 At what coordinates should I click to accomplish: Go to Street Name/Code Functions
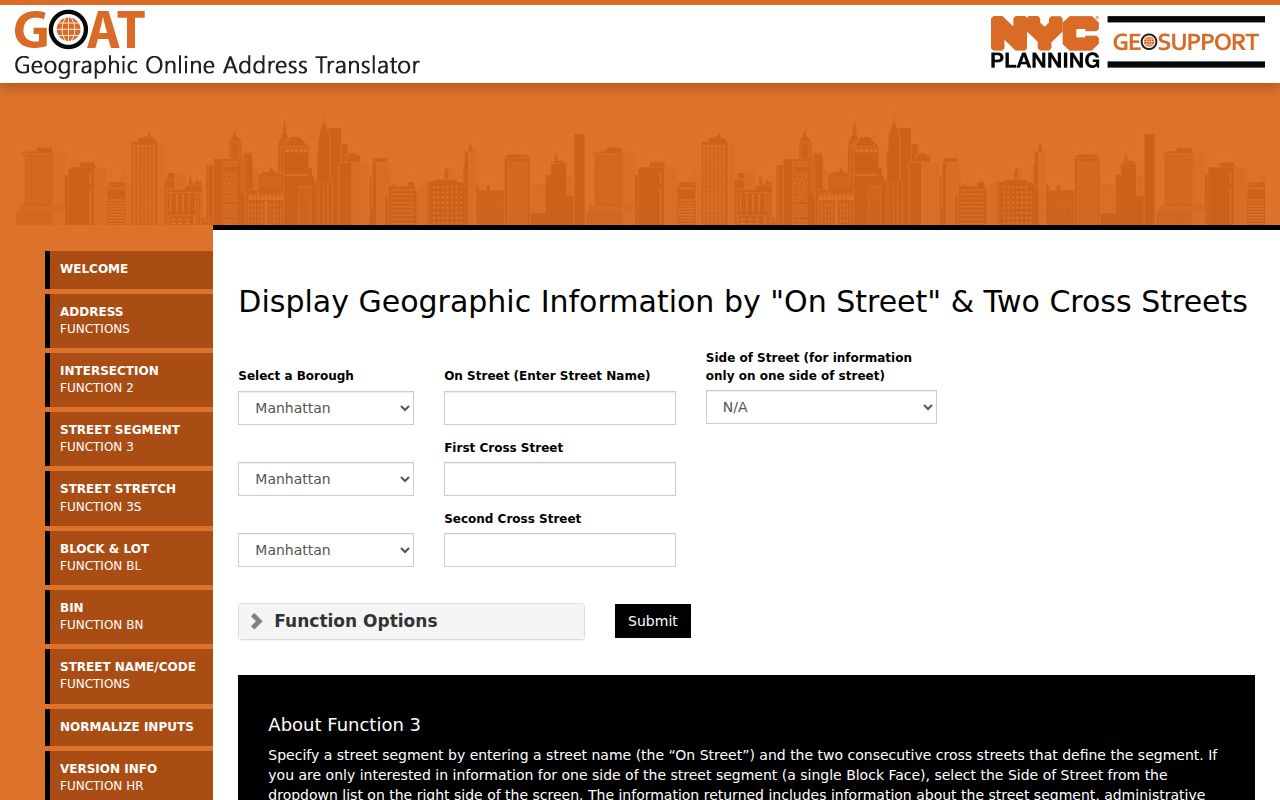pyautogui.click(x=129, y=675)
